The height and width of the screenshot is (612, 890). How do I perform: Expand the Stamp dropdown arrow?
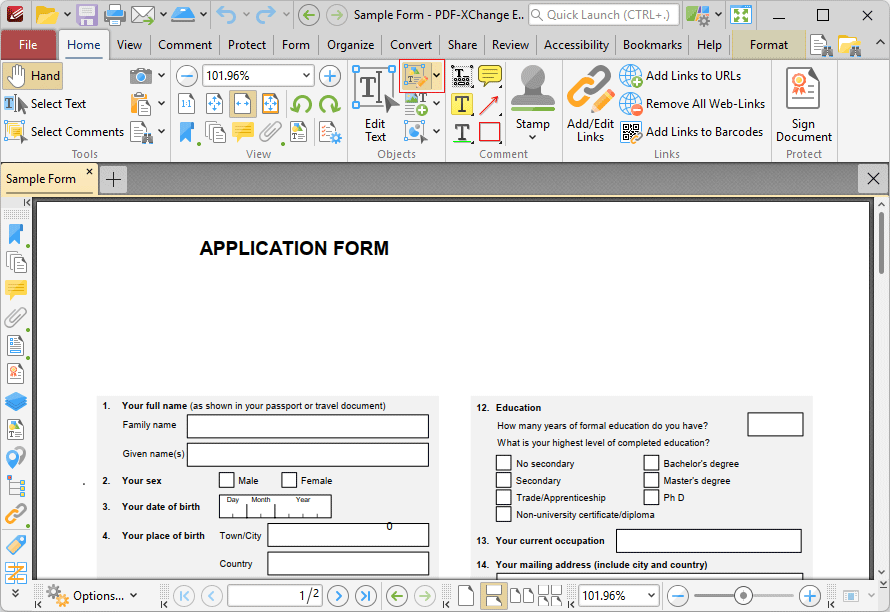pyautogui.click(x=532, y=137)
